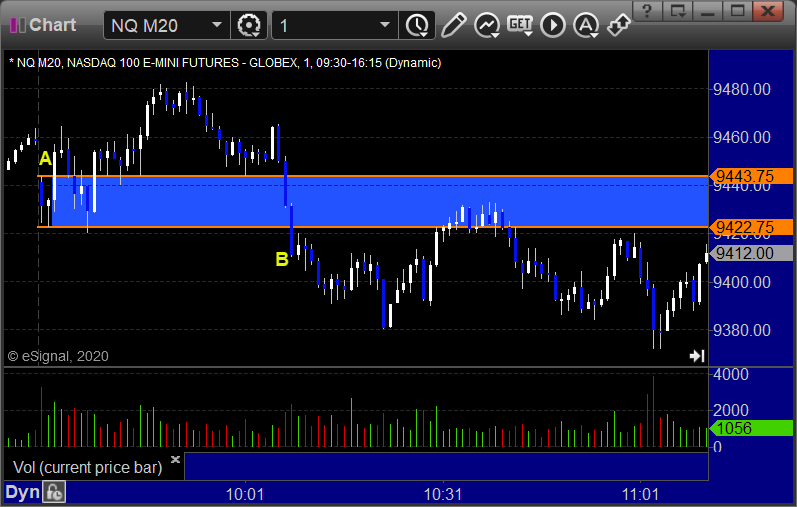Image resolution: width=797 pixels, height=507 pixels.
Task: Click the 9480.00 price axis label
Action: [742, 90]
